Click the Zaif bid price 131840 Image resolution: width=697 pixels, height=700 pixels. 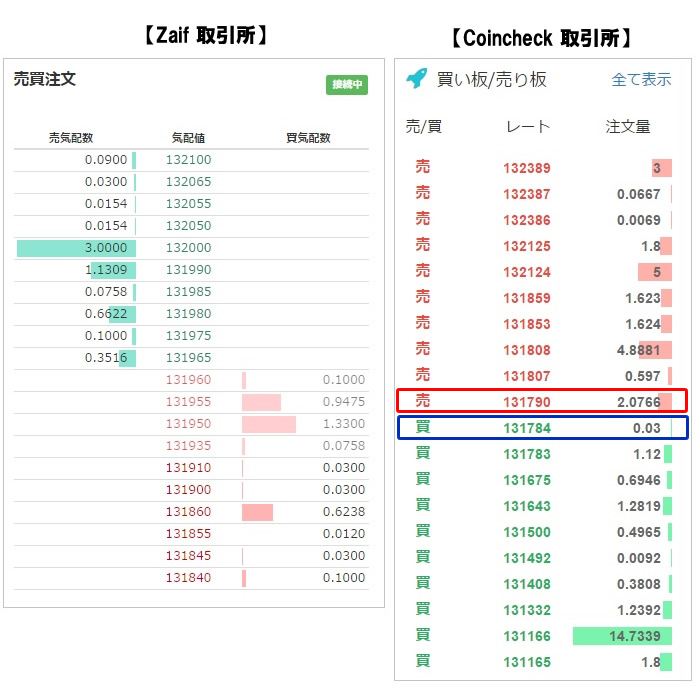click(x=188, y=578)
